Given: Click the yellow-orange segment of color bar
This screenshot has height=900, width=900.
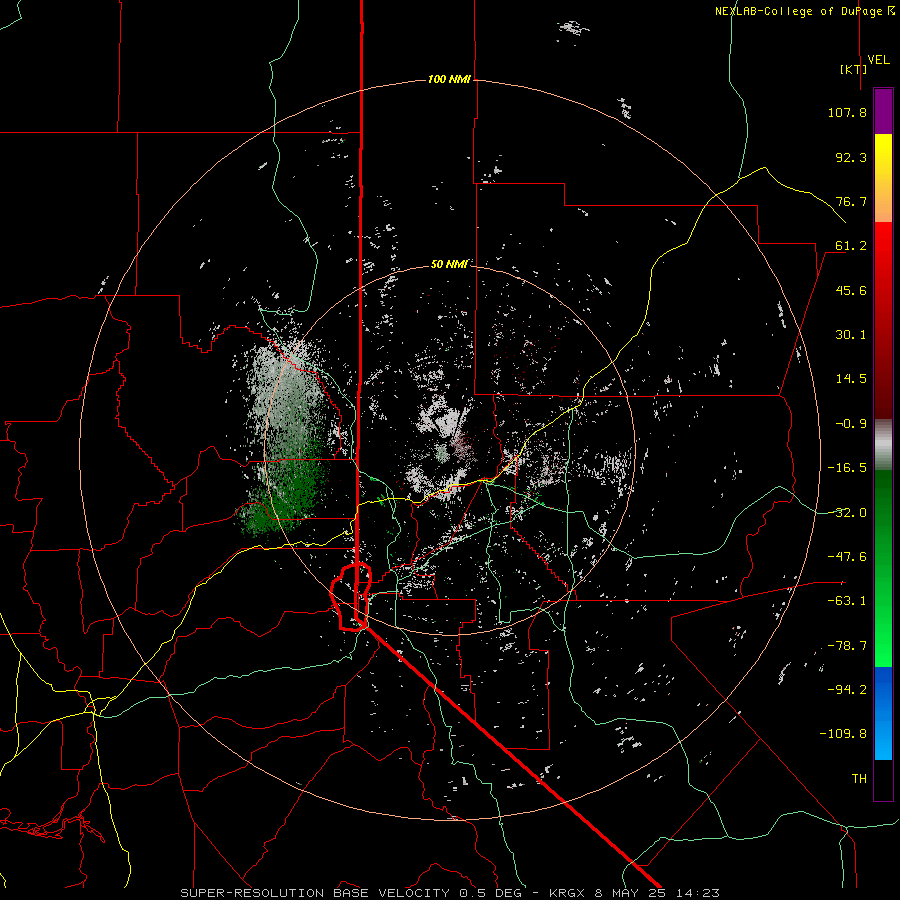Looking at the screenshot, I should [x=883, y=178].
